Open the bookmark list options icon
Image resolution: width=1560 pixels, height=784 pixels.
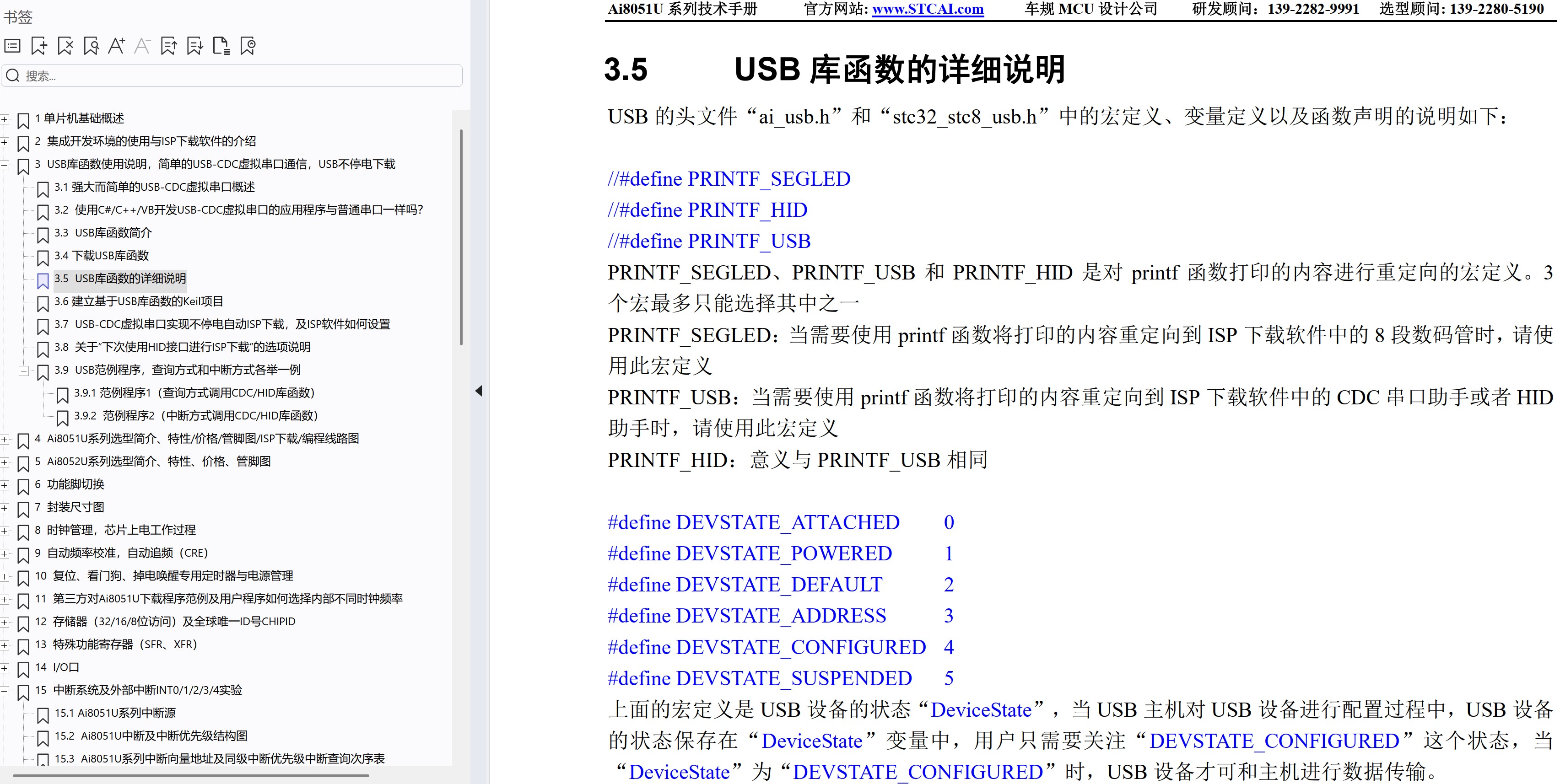coord(13,46)
